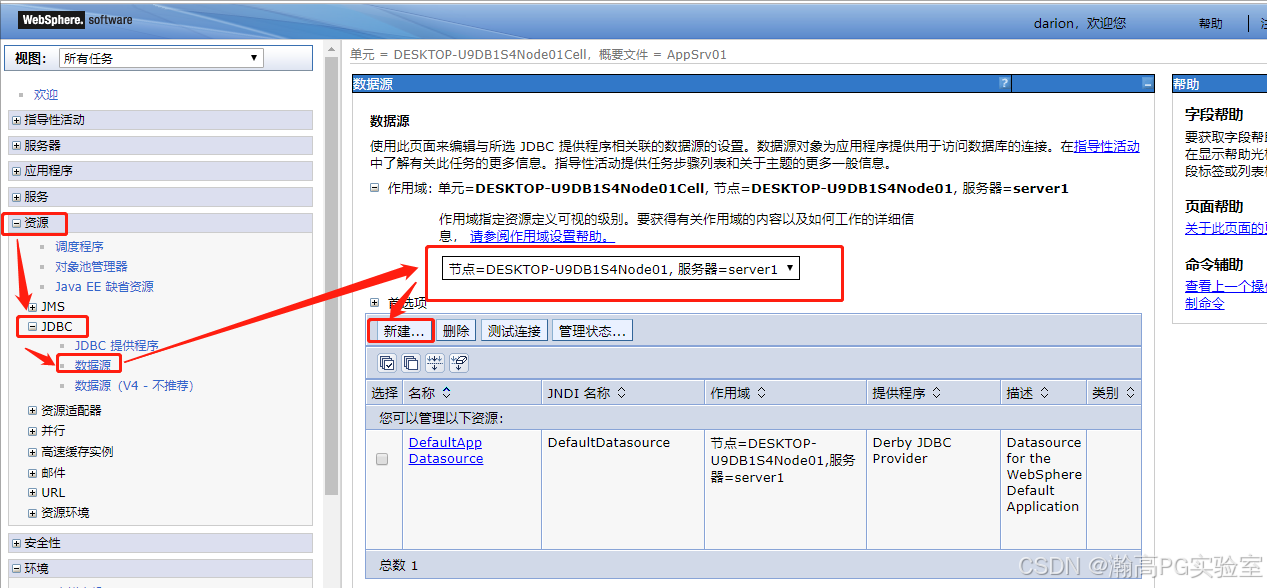Image resolution: width=1267 pixels, height=588 pixels.
Task: Open 关于此页面的 help link
Action: [x=1226, y=228]
